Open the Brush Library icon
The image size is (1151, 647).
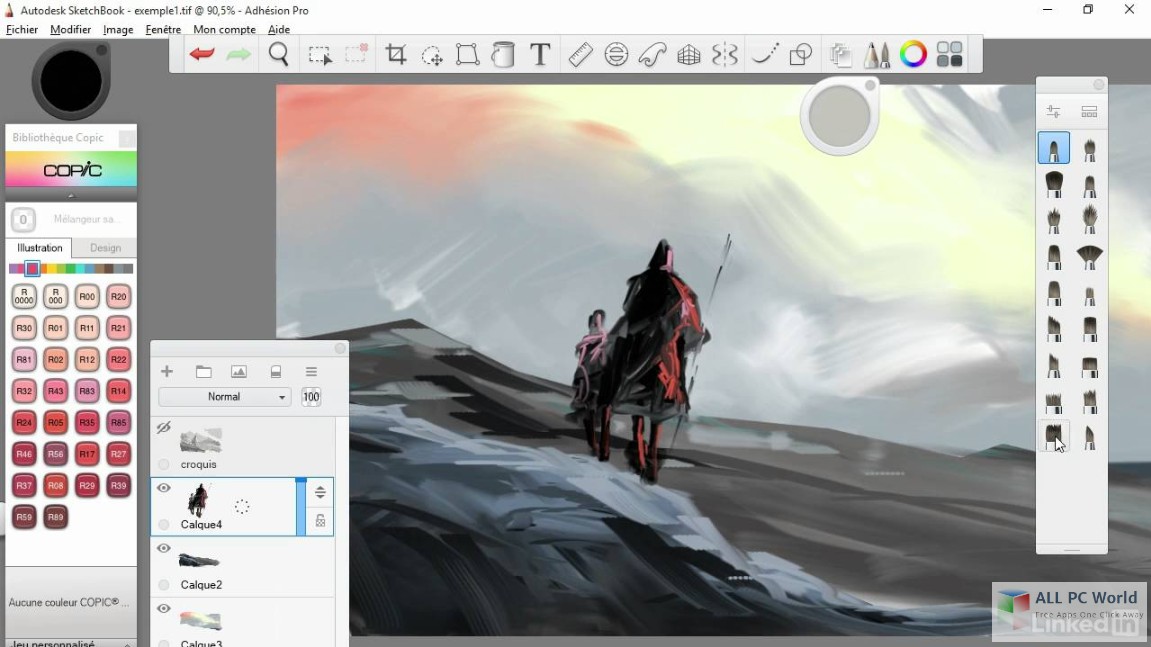(x=1089, y=112)
